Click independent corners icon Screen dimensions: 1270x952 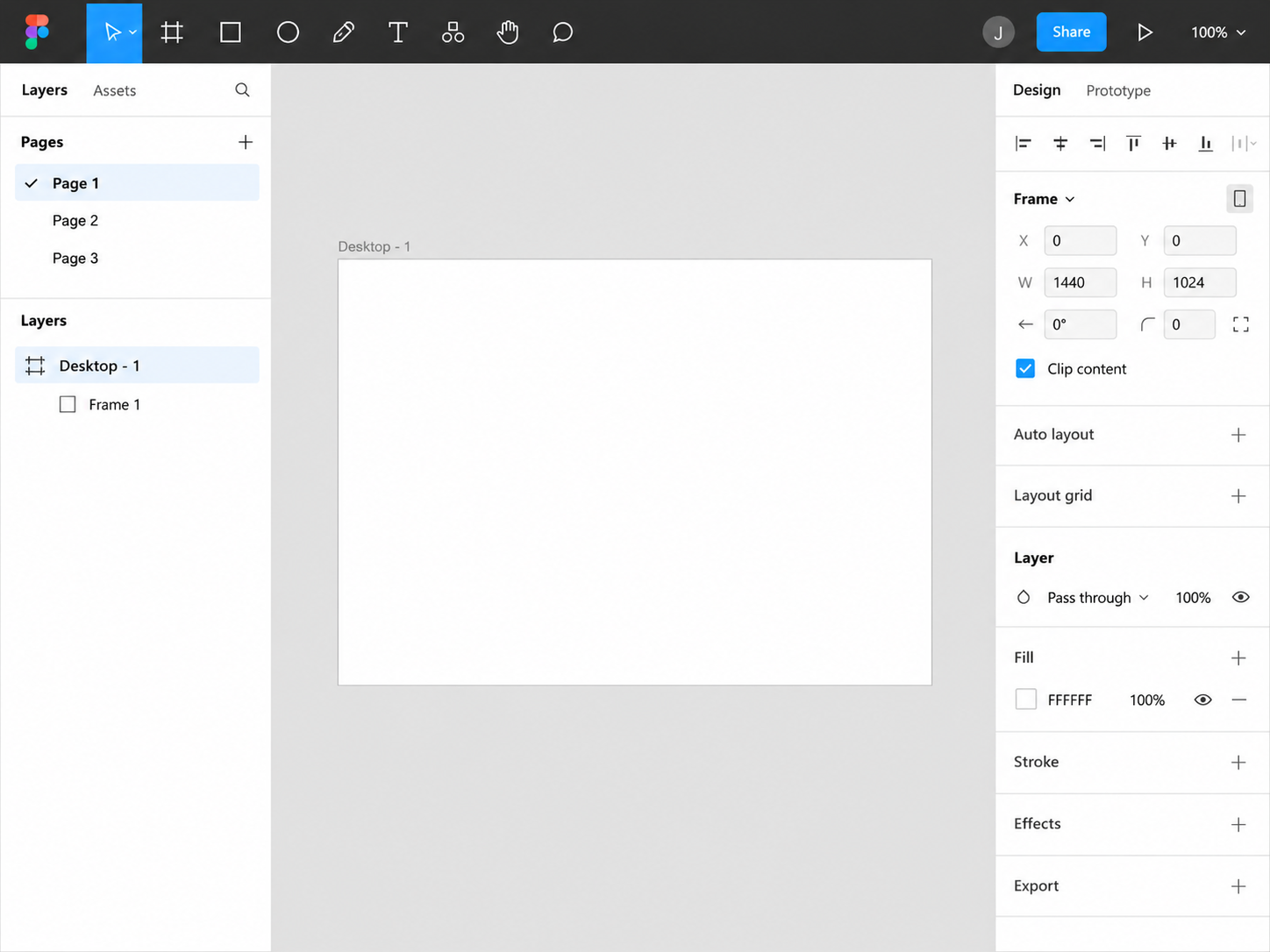(1240, 324)
